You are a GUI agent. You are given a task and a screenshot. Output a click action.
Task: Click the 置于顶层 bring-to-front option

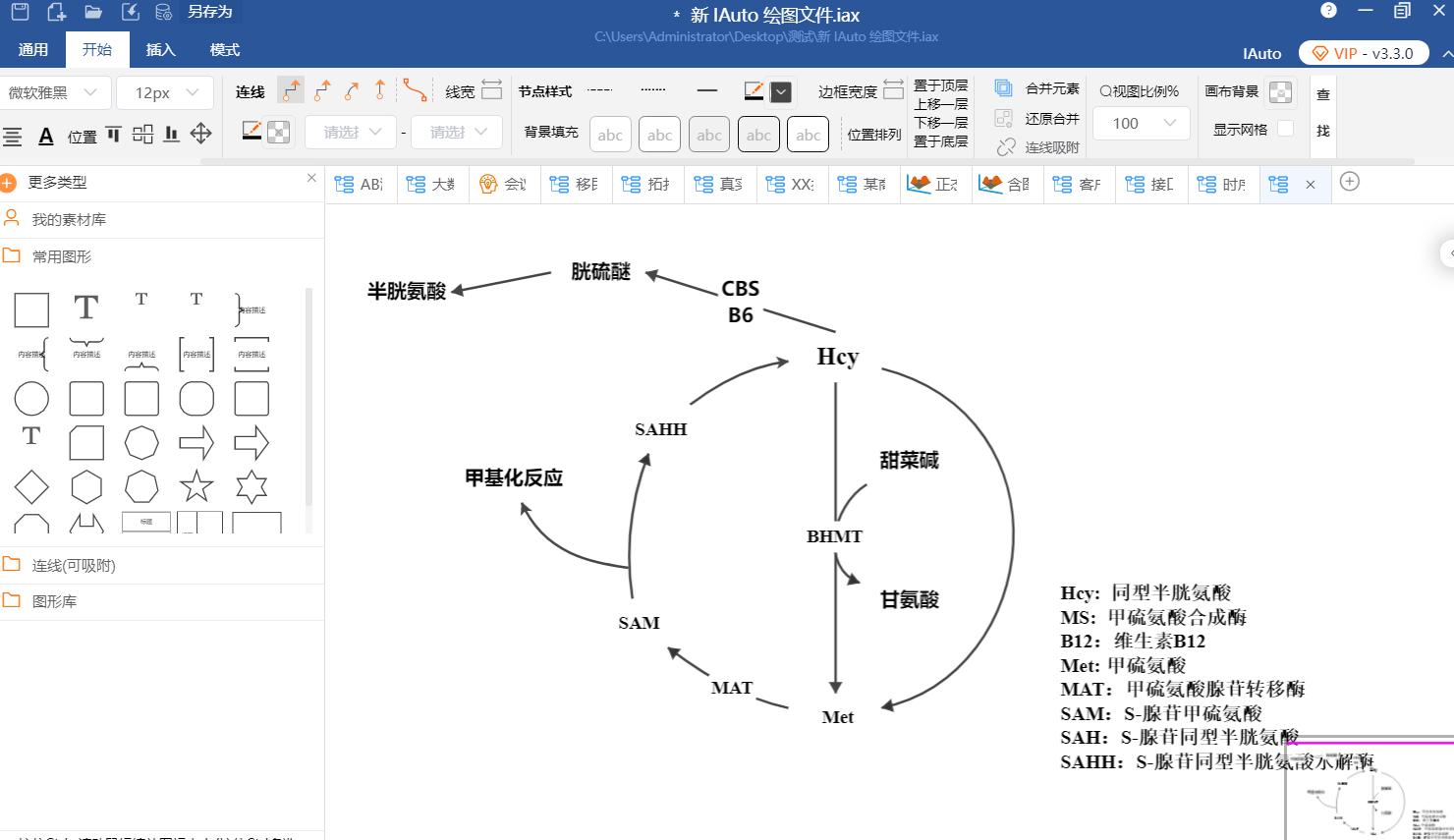(x=940, y=84)
